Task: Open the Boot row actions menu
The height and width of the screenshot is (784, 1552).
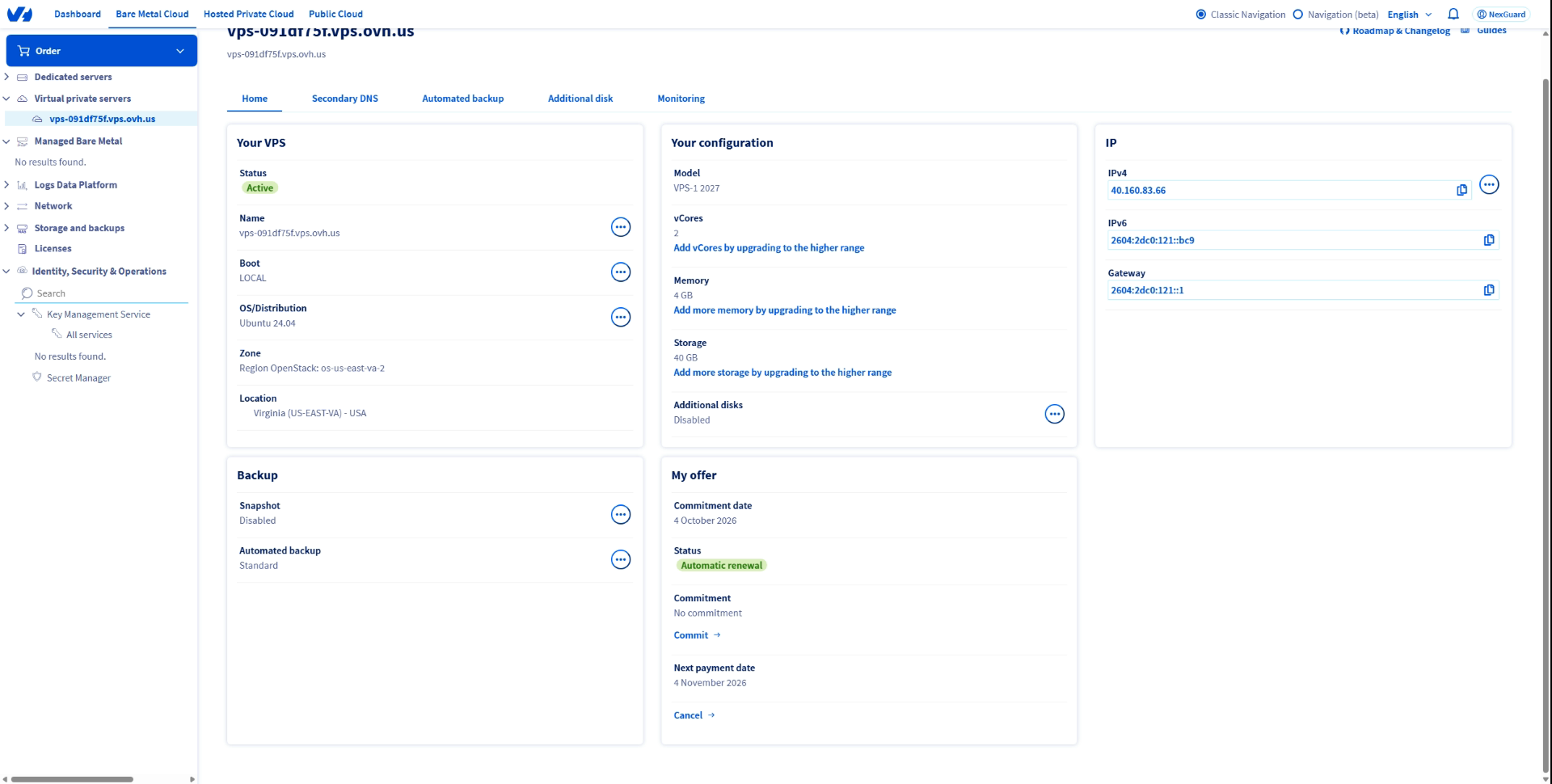Action: tap(621, 272)
